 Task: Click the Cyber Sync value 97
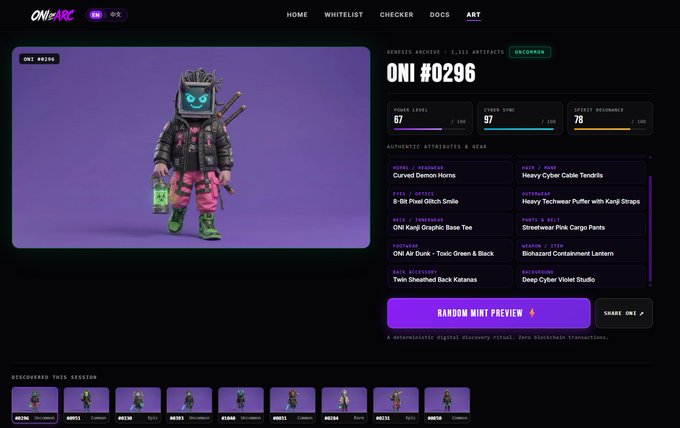pos(488,120)
